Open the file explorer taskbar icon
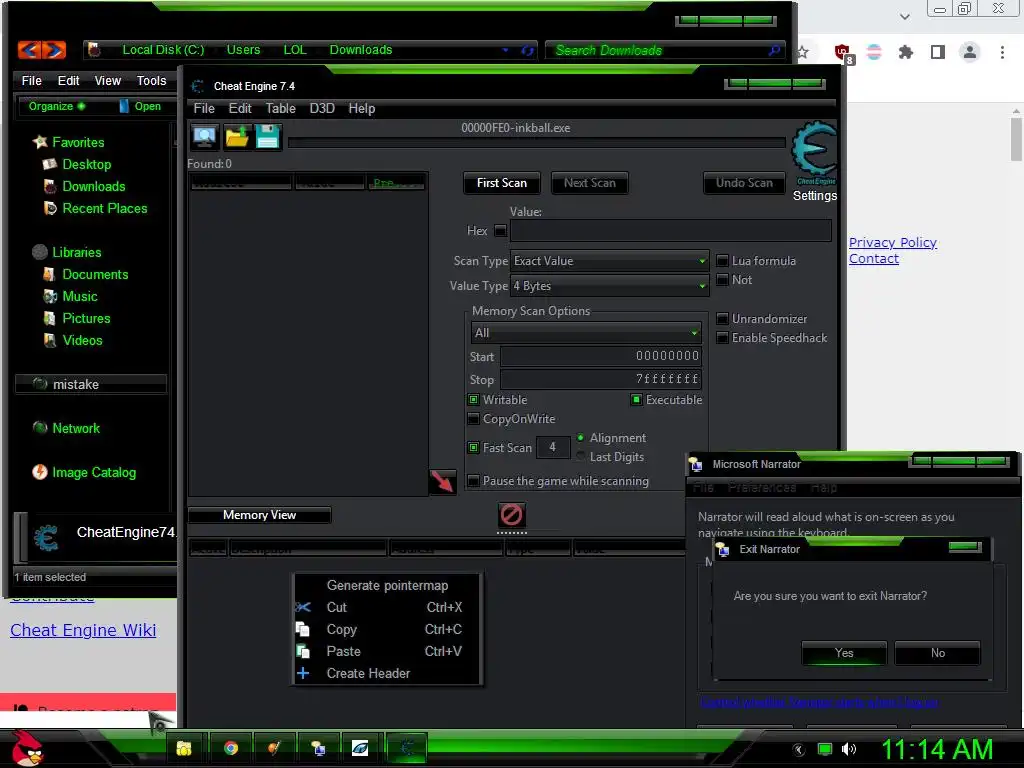The height and width of the screenshot is (768, 1024). point(184,748)
